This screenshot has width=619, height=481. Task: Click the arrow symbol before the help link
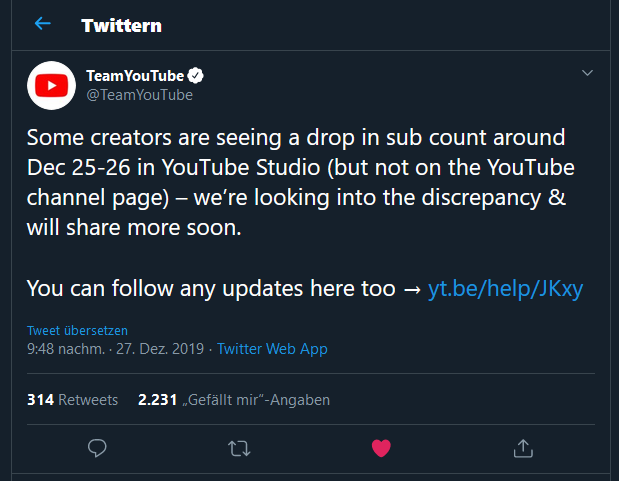412,289
